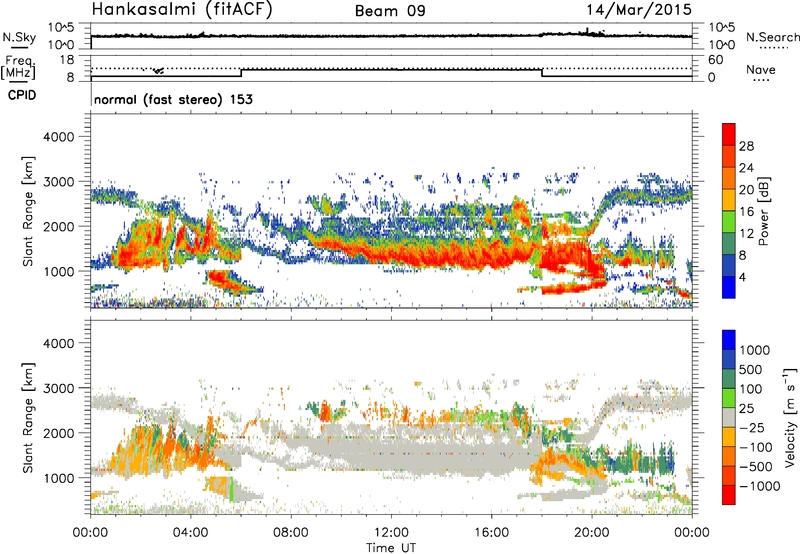Click the blue top swatch of Velocity colorbar

coord(729,340)
